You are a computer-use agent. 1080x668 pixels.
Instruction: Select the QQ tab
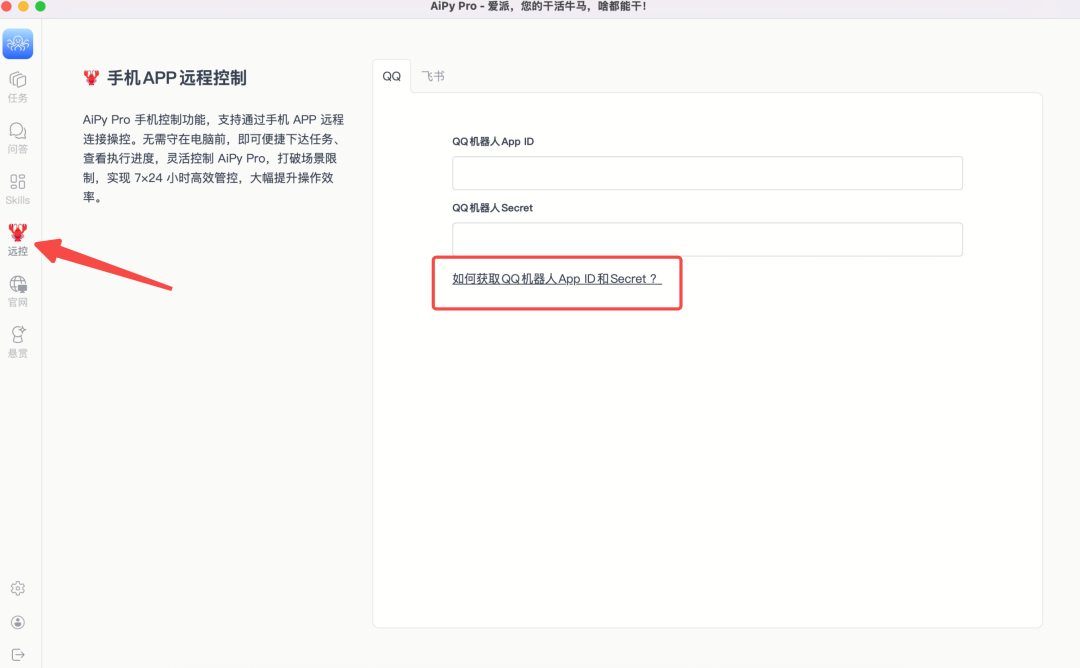click(x=391, y=75)
